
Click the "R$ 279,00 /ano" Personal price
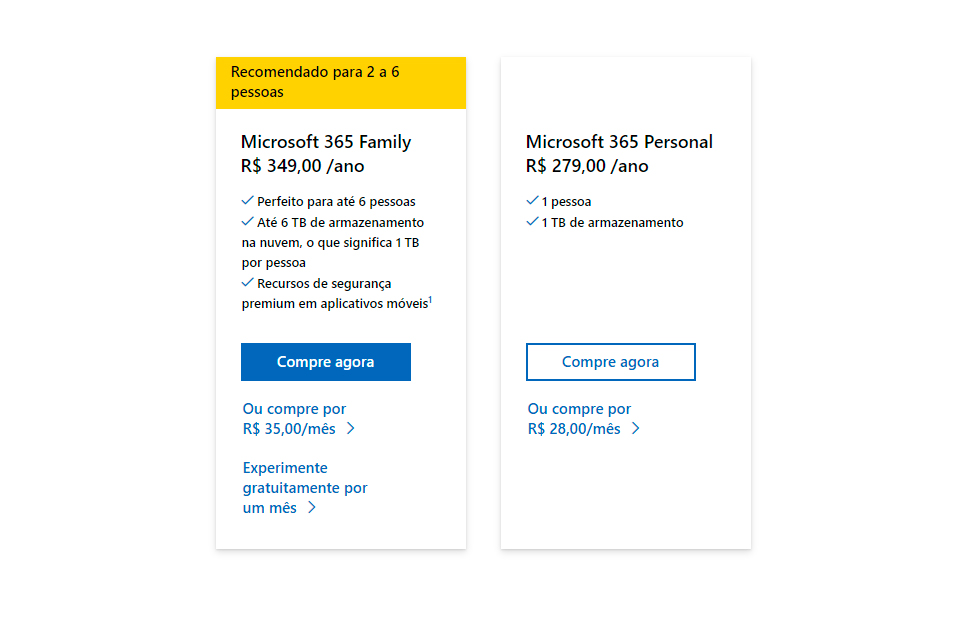[587, 166]
